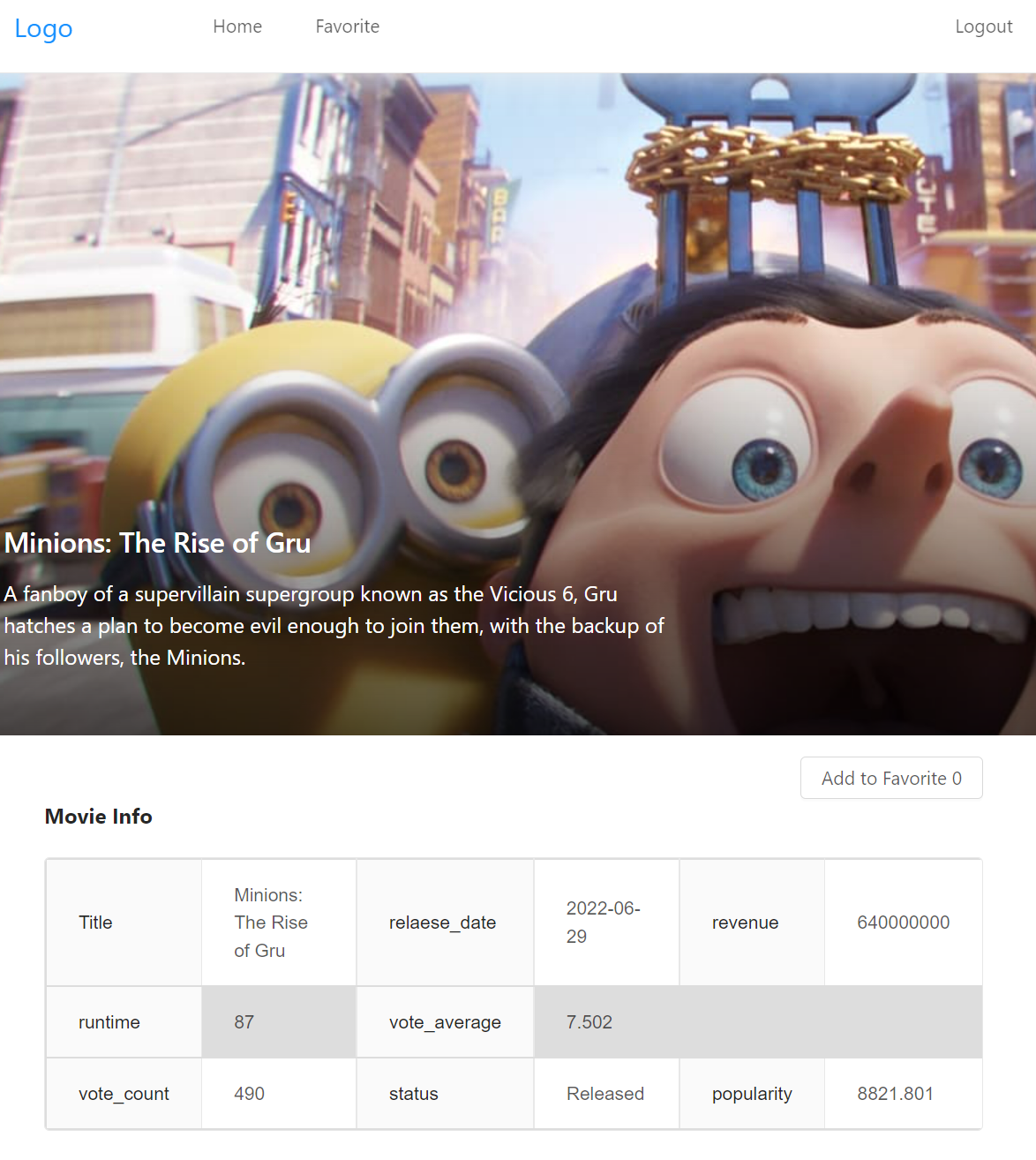Click the Logo link
Screen dimensions: 1036x1160
point(43,28)
